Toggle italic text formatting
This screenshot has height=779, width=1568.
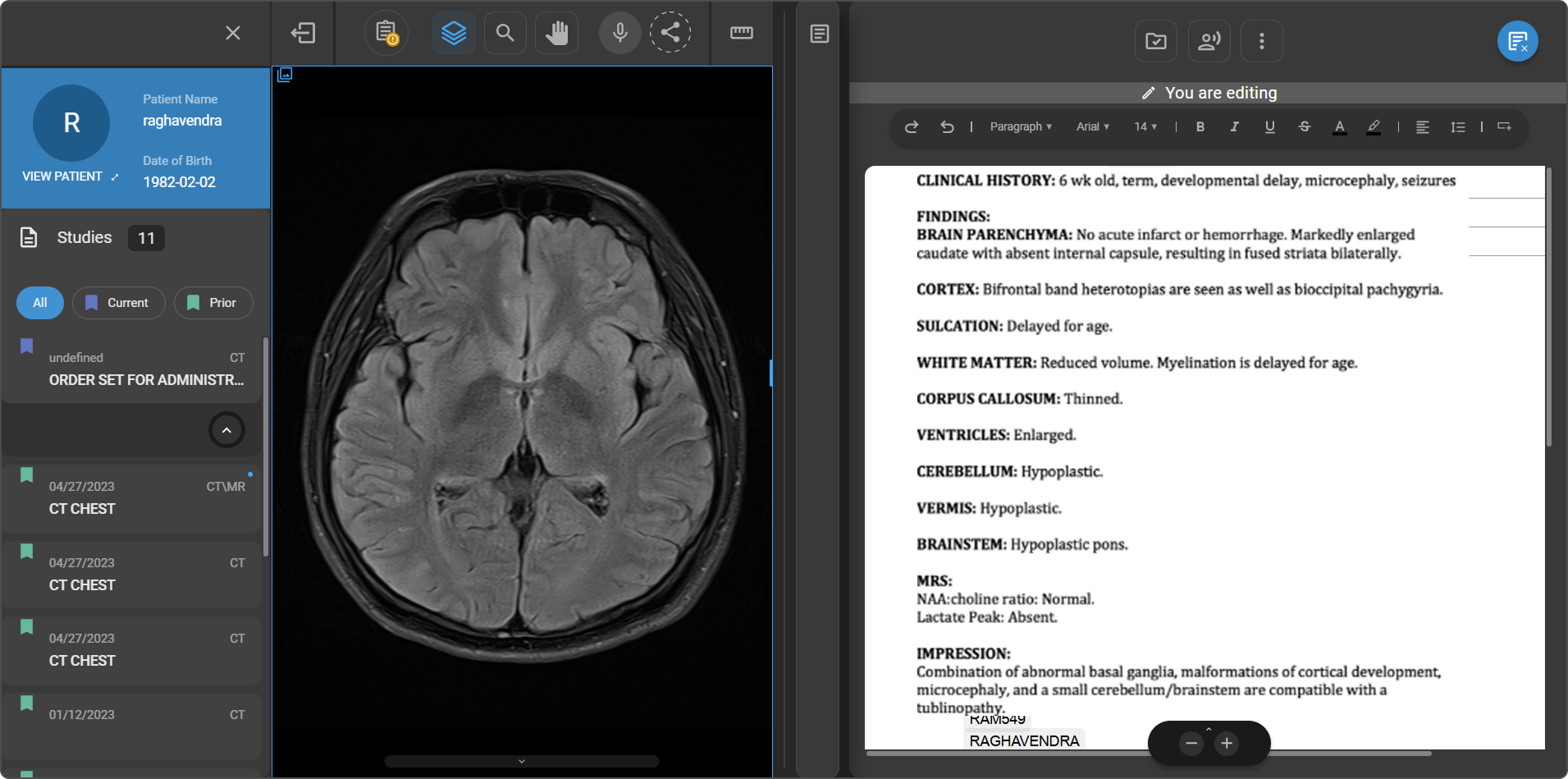[1234, 126]
